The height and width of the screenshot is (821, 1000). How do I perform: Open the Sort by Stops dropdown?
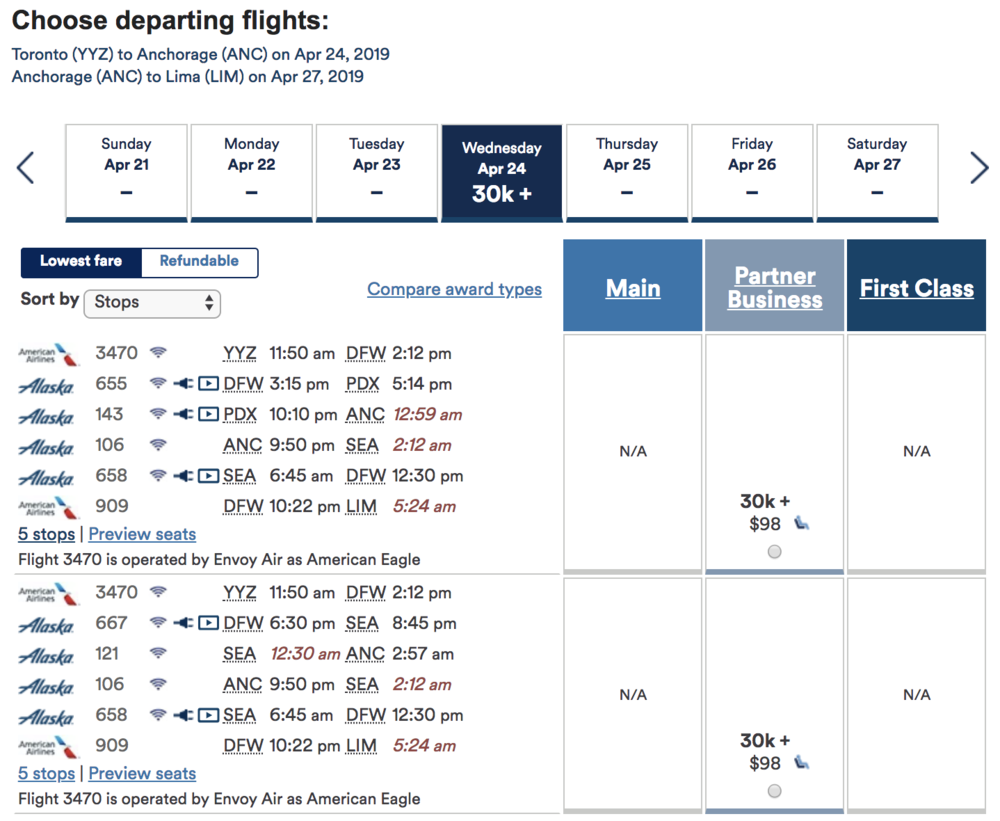(x=152, y=302)
